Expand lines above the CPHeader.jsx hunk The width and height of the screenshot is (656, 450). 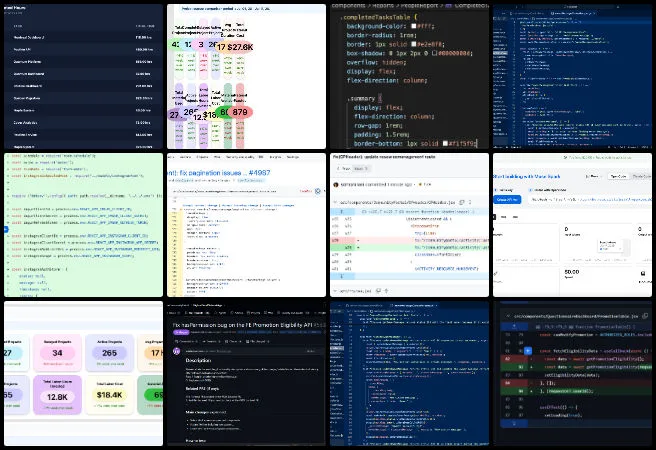tap(341, 212)
